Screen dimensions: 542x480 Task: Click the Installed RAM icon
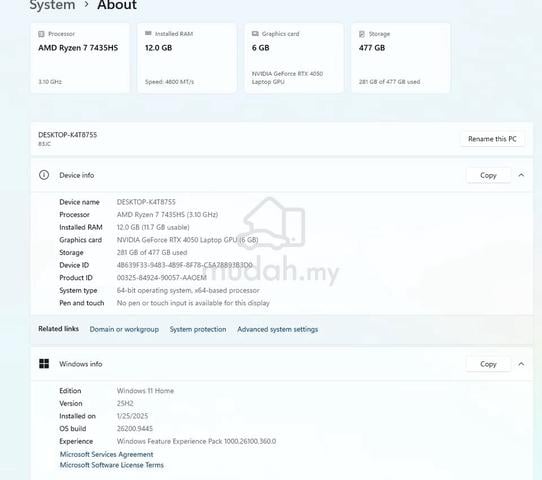coord(148,33)
